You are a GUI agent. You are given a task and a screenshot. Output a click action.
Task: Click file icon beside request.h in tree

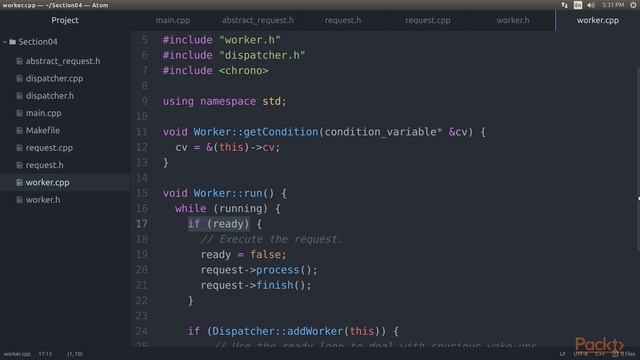(x=19, y=165)
